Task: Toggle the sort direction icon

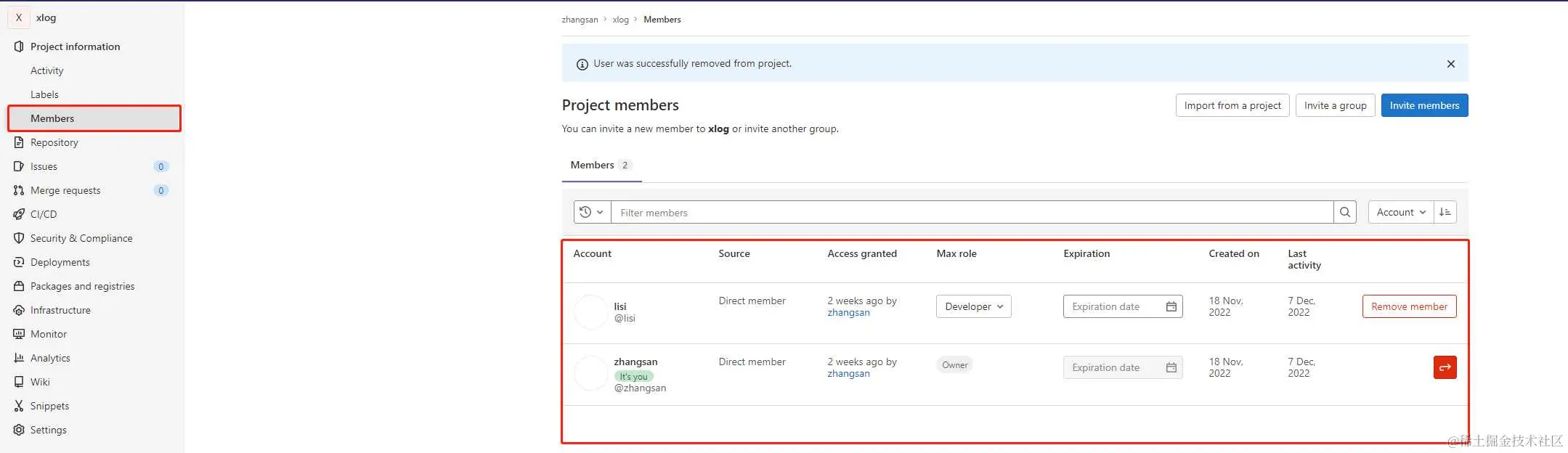Action: [x=1445, y=212]
